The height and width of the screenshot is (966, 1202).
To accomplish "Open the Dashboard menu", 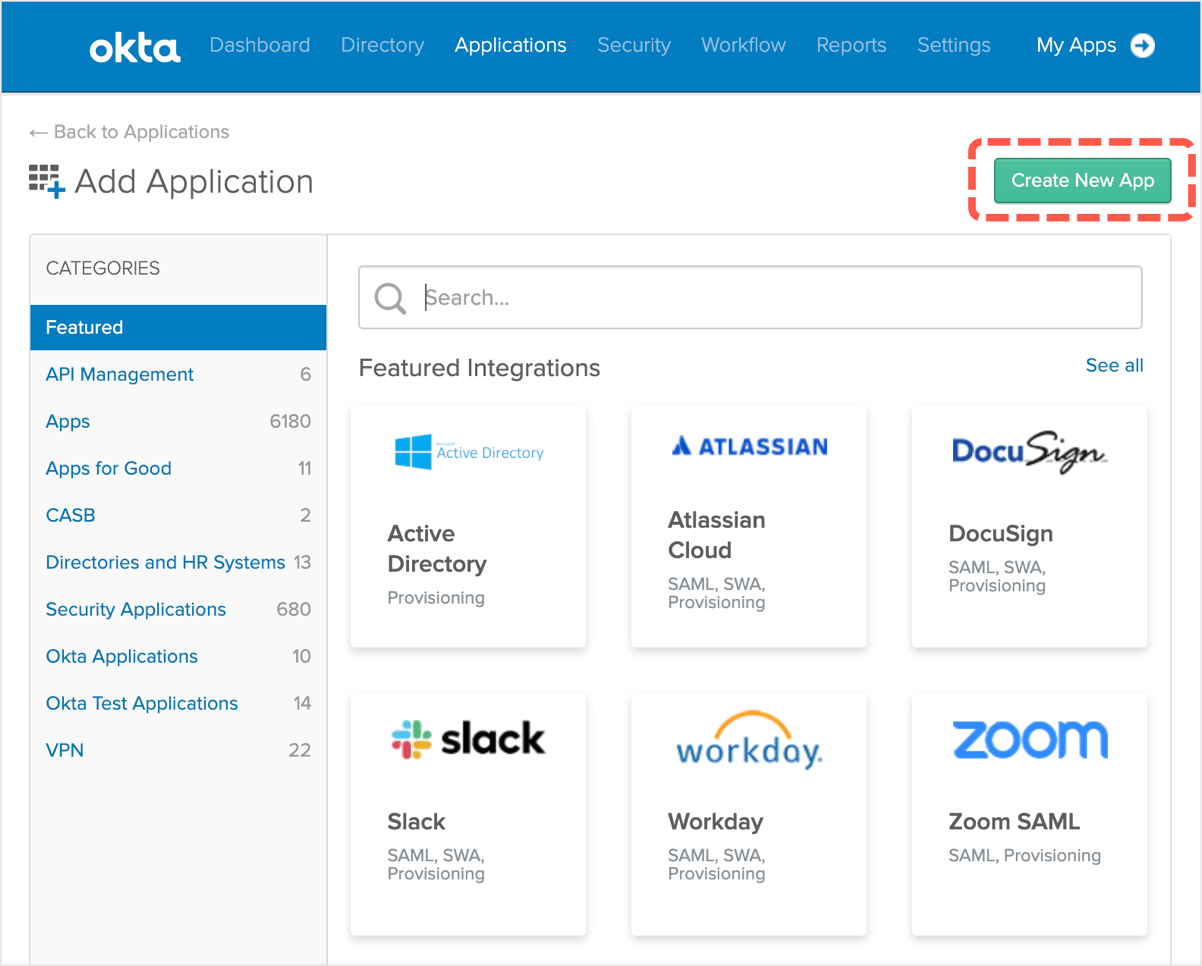I will tap(260, 45).
